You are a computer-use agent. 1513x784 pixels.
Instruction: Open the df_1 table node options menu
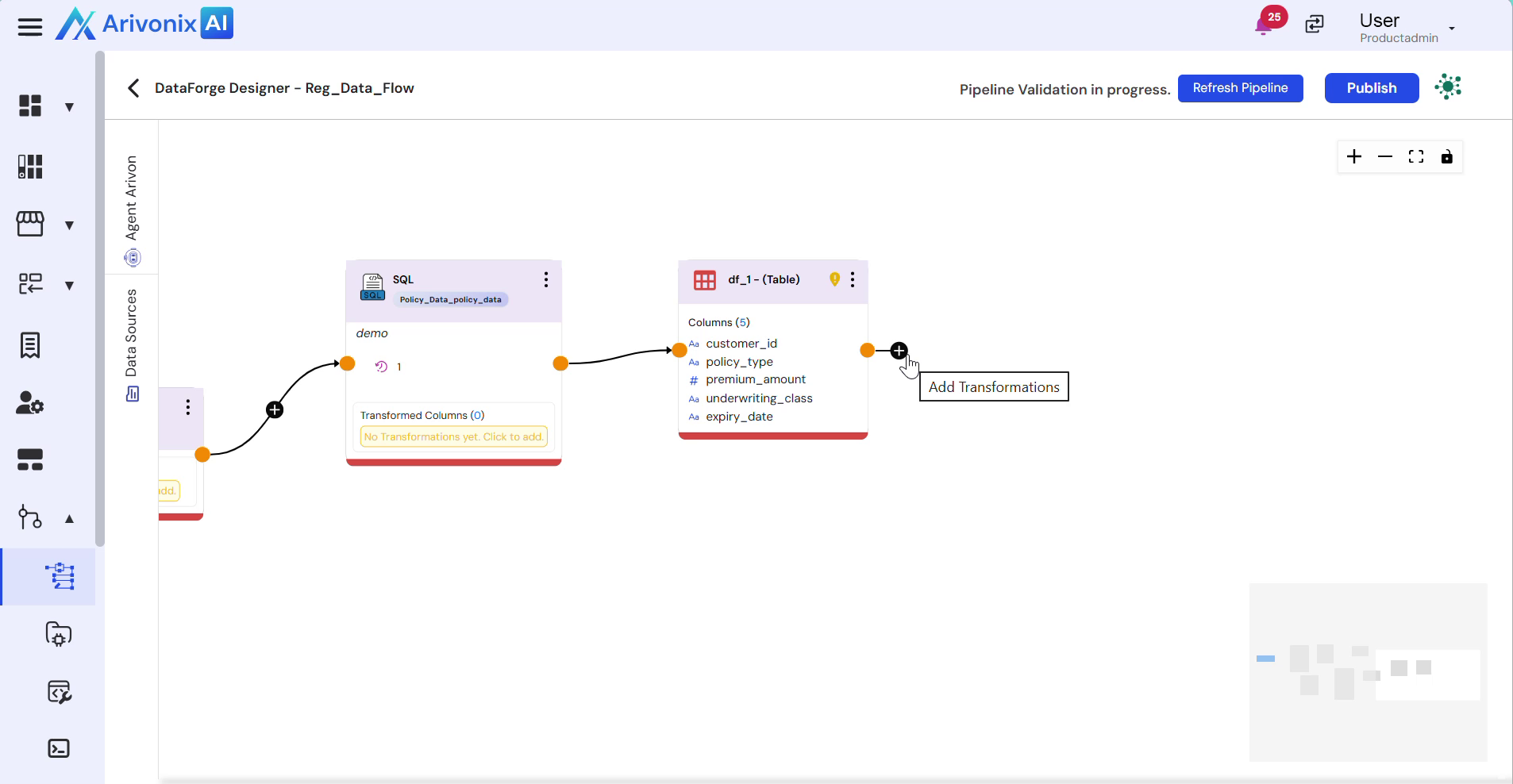coord(853,279)
